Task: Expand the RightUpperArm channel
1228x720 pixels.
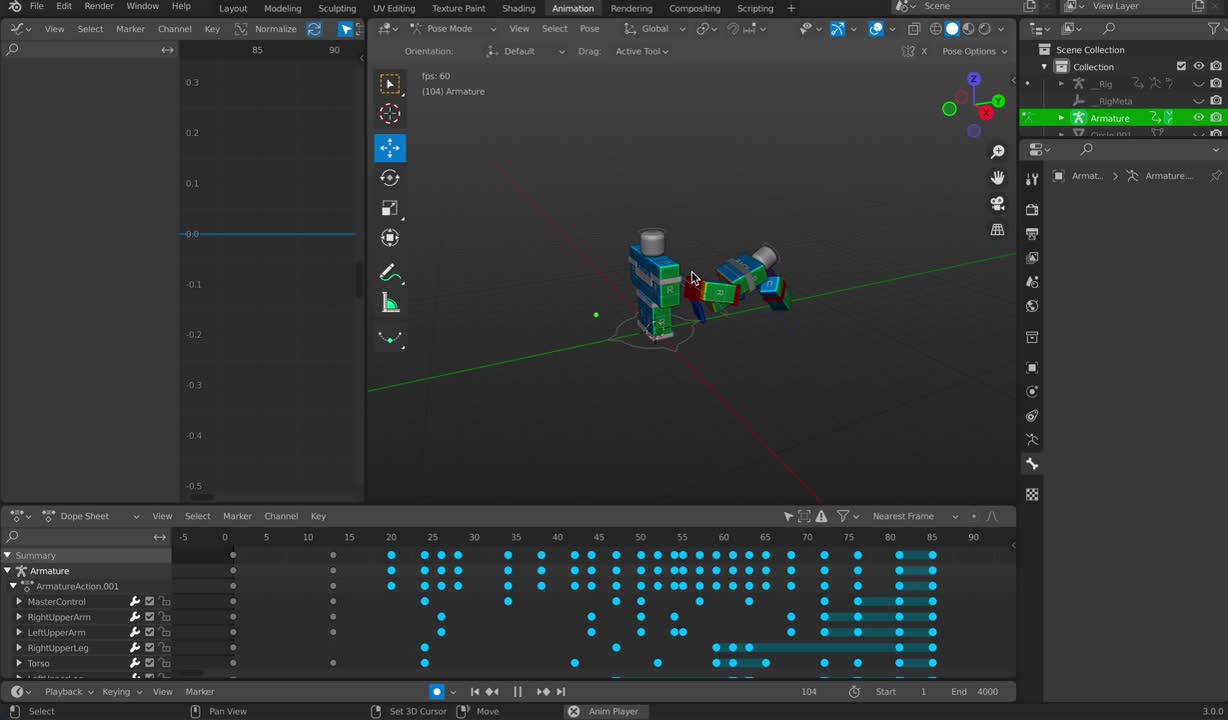Action: point(19,617)
